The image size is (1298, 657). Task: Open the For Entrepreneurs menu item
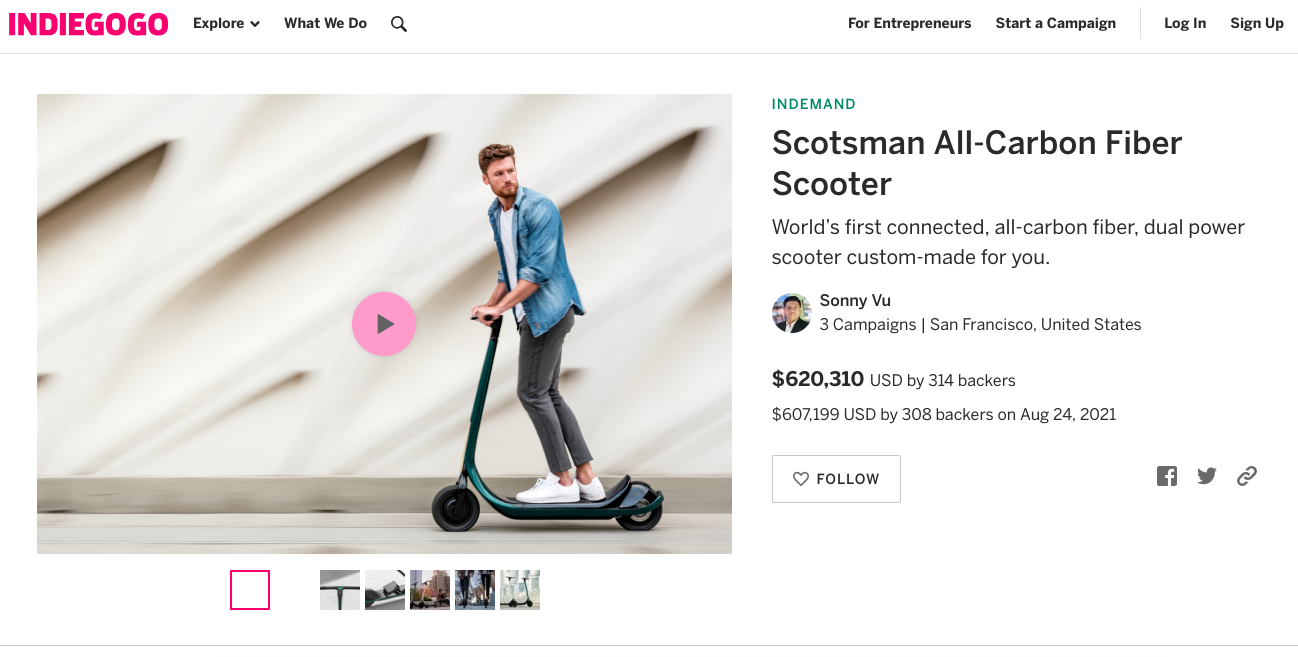click(x=909, y=23)
